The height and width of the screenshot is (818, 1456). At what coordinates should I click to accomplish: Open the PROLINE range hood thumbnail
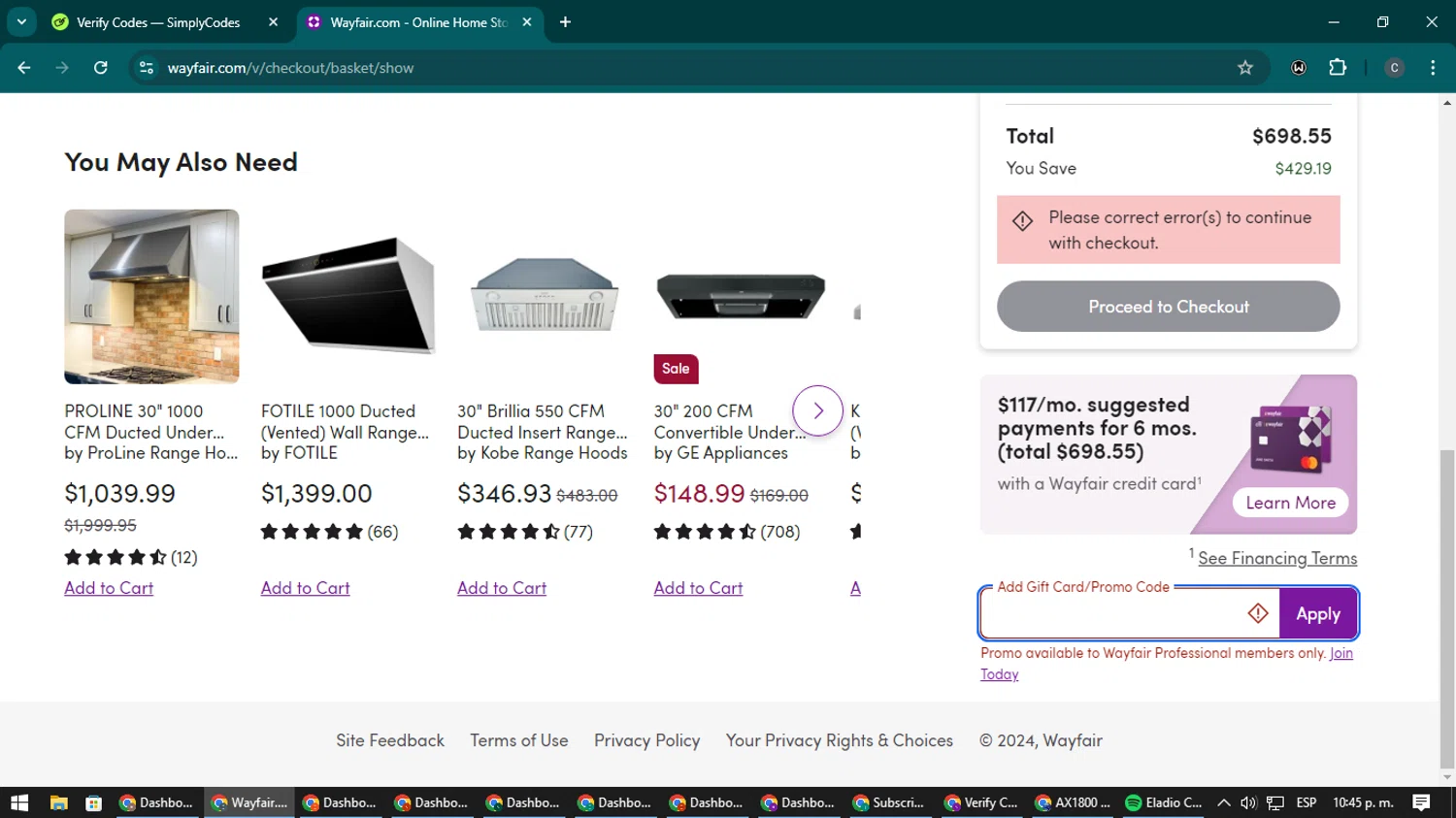pos(151,297)
